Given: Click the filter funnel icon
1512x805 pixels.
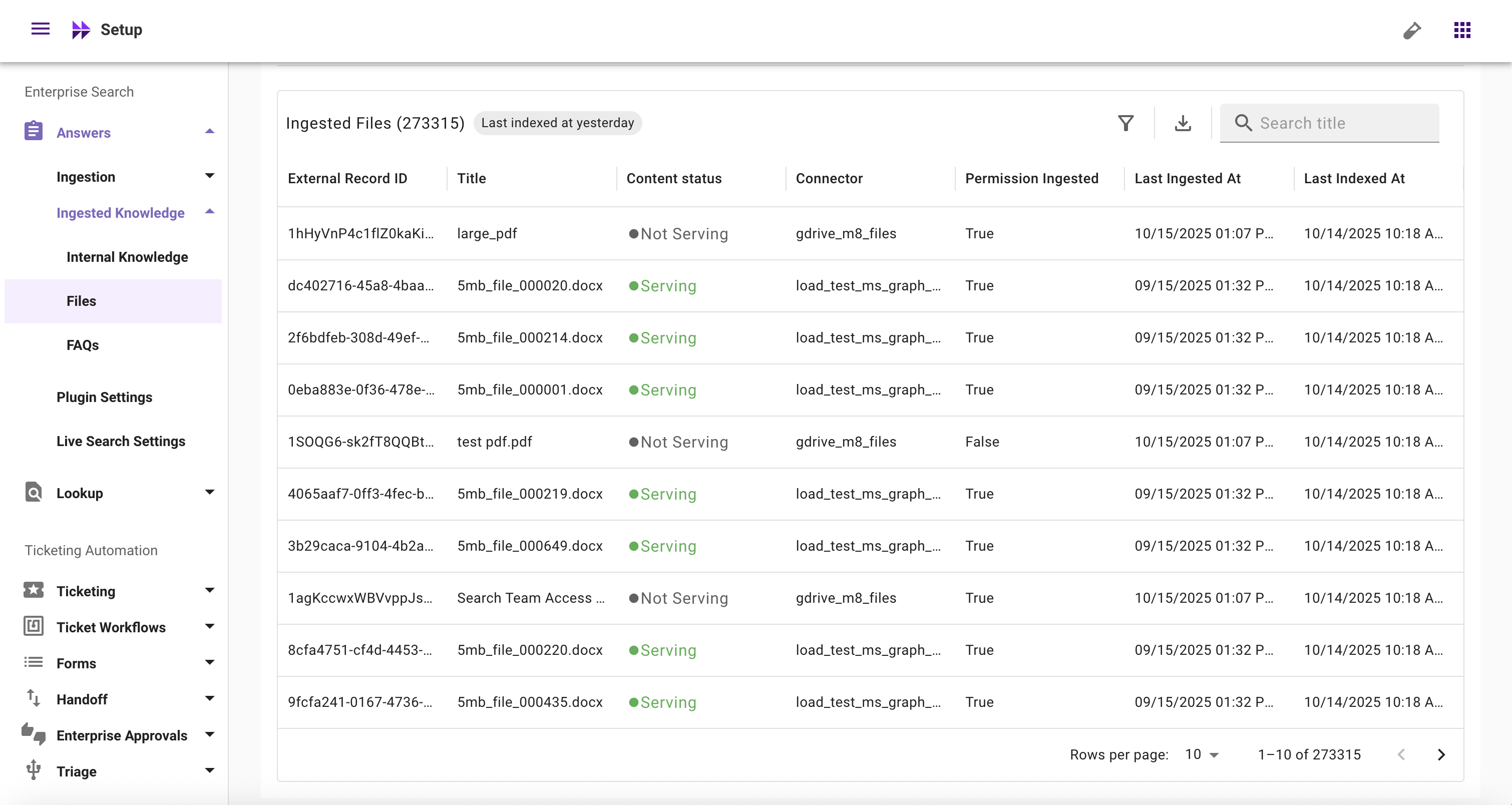Looking at the screenshot, I should coord(1125,123).
